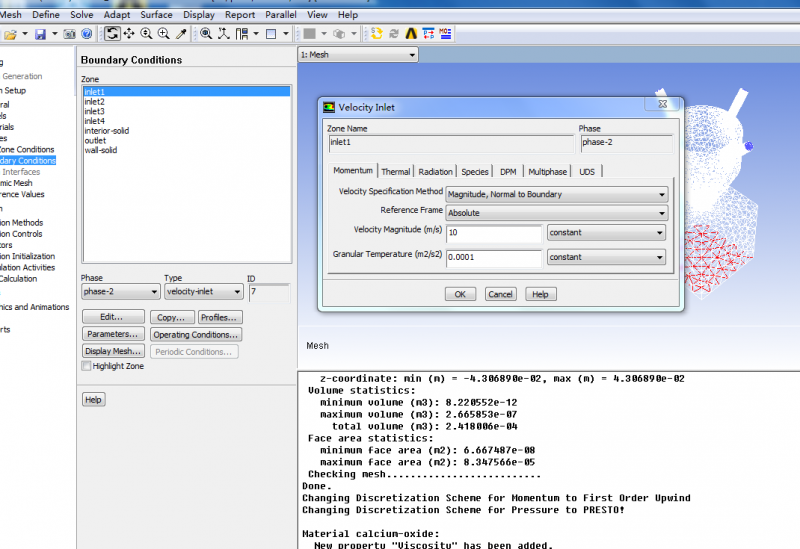This screenshot has height=549, width=800.
Task: Select the rotate view tool
Action: point(112,34)
